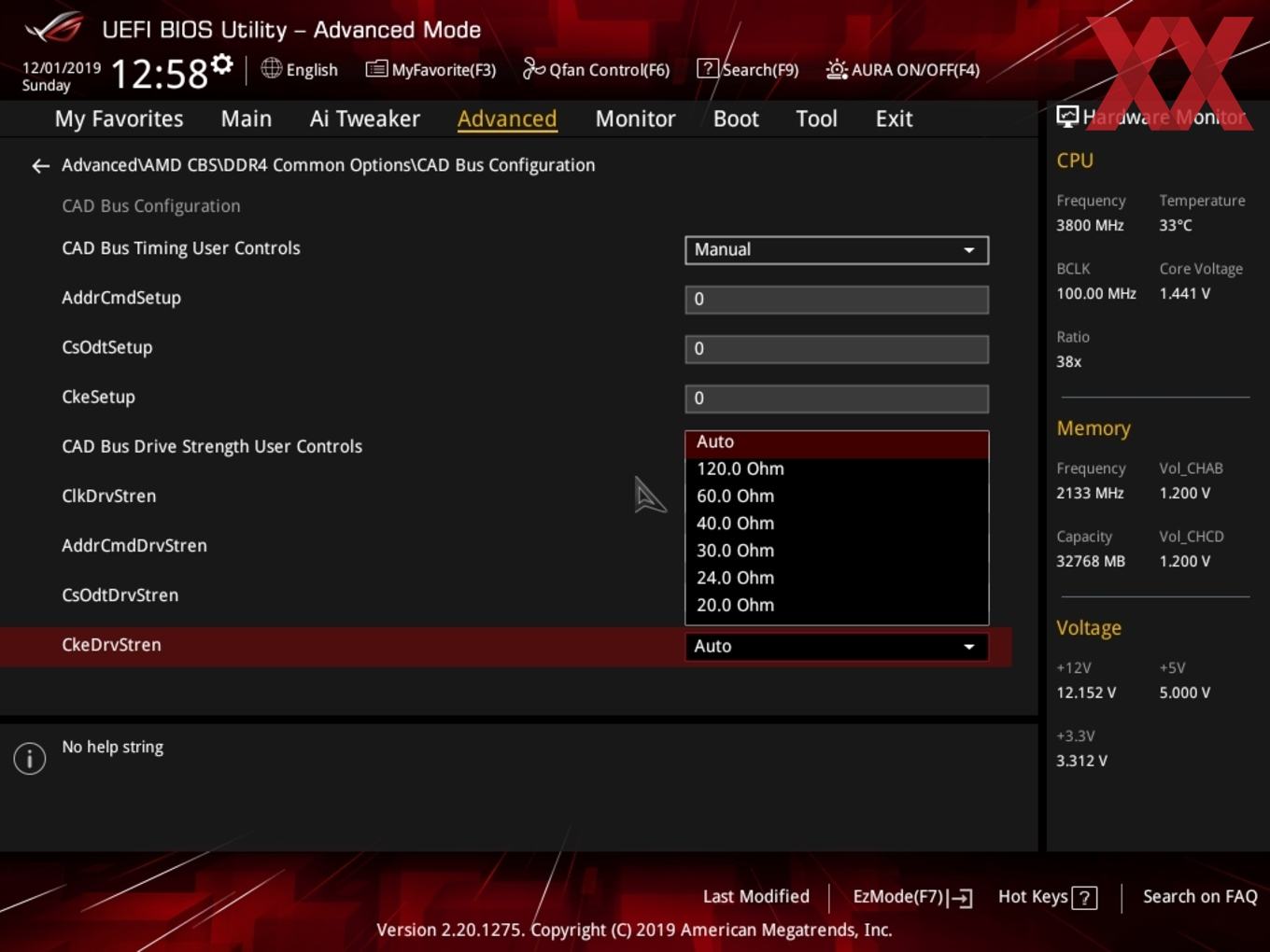The height and width of the screenshot is (952, 1270).
Task: Select the CsOdtDrvStren label
Action: 120,595
